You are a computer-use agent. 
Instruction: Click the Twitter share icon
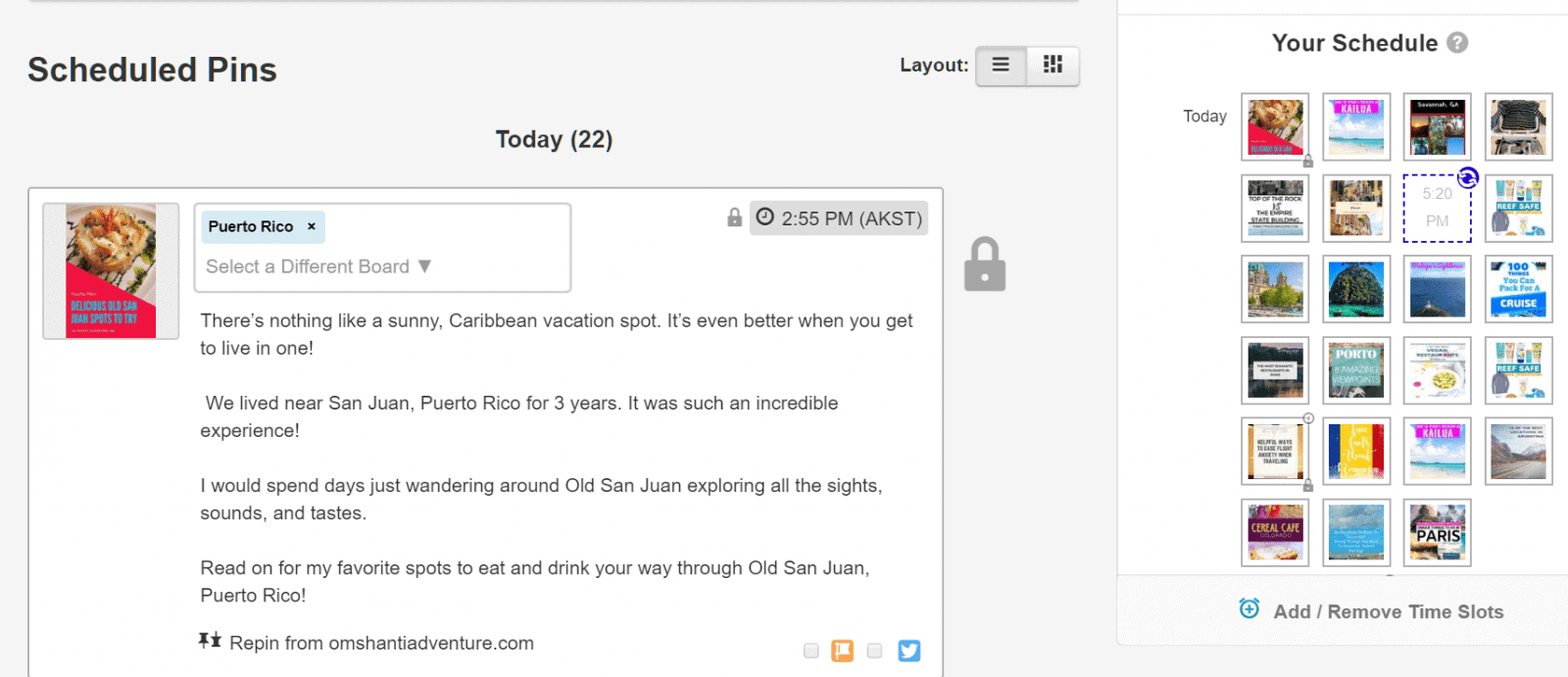coord(909,651)
